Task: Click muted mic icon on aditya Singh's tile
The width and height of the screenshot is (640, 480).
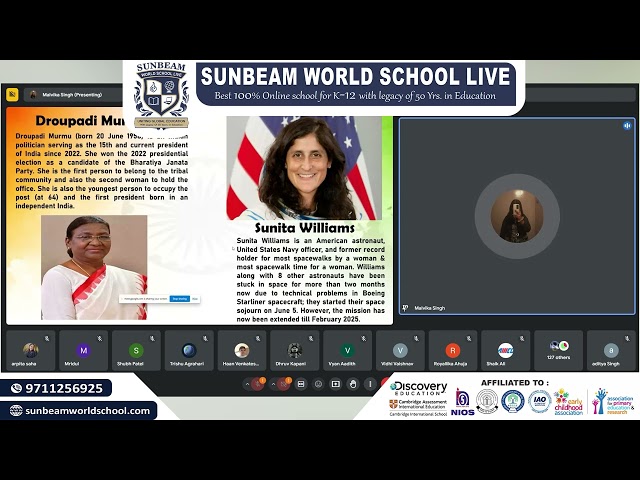Action: click(627, 338)
